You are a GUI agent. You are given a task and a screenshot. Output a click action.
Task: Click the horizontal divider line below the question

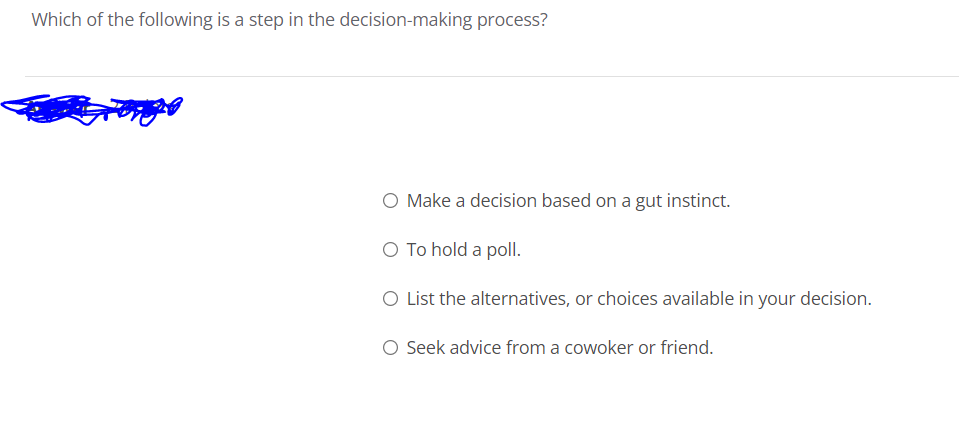(x=492, y=76)
